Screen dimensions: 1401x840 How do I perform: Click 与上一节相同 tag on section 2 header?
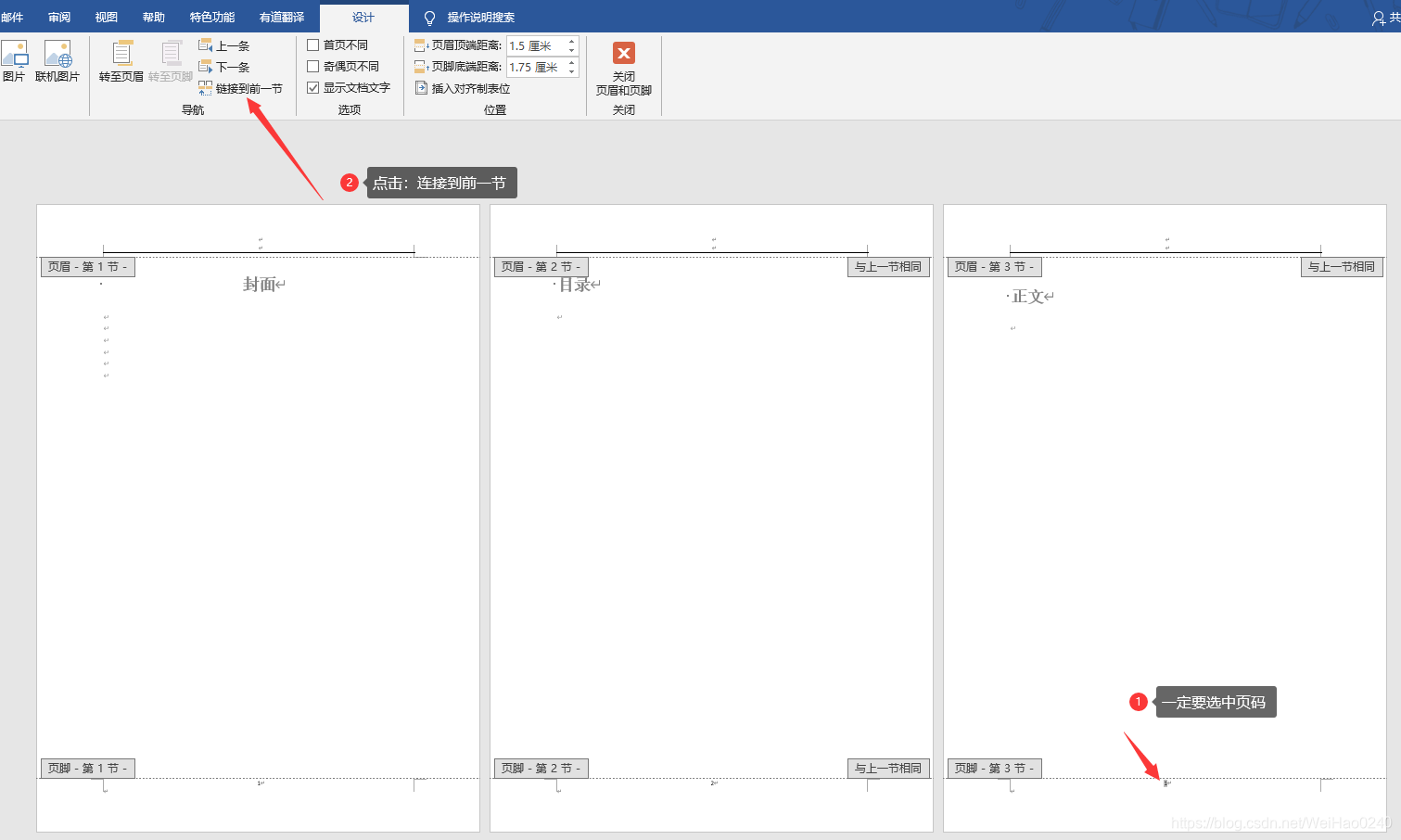pyautogui.click(x=888, y=267)
